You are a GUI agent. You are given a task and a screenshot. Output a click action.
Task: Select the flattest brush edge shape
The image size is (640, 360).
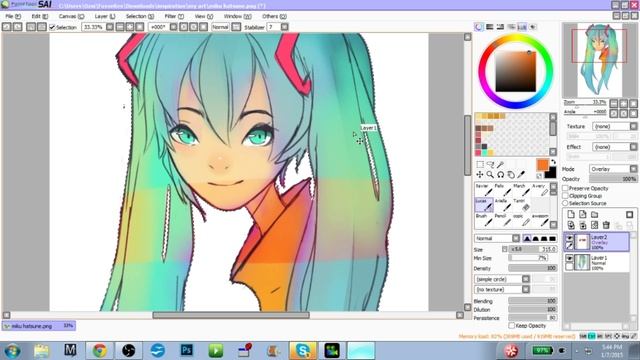[x=552, y=238]
